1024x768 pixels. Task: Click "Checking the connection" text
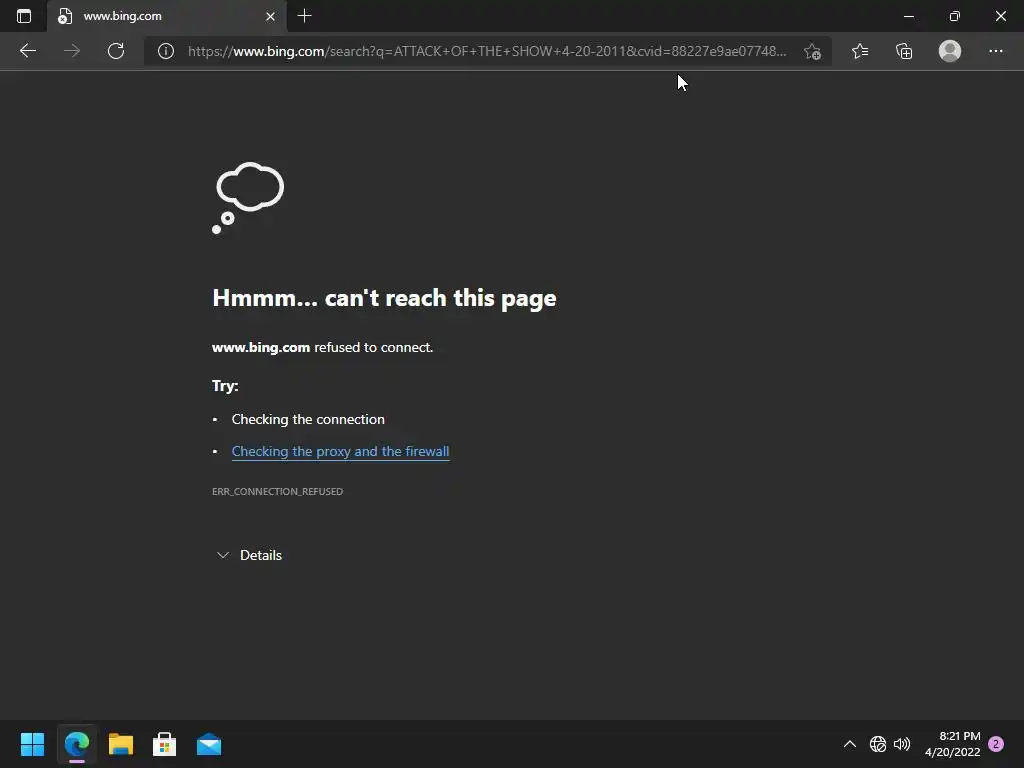[308, 419]
